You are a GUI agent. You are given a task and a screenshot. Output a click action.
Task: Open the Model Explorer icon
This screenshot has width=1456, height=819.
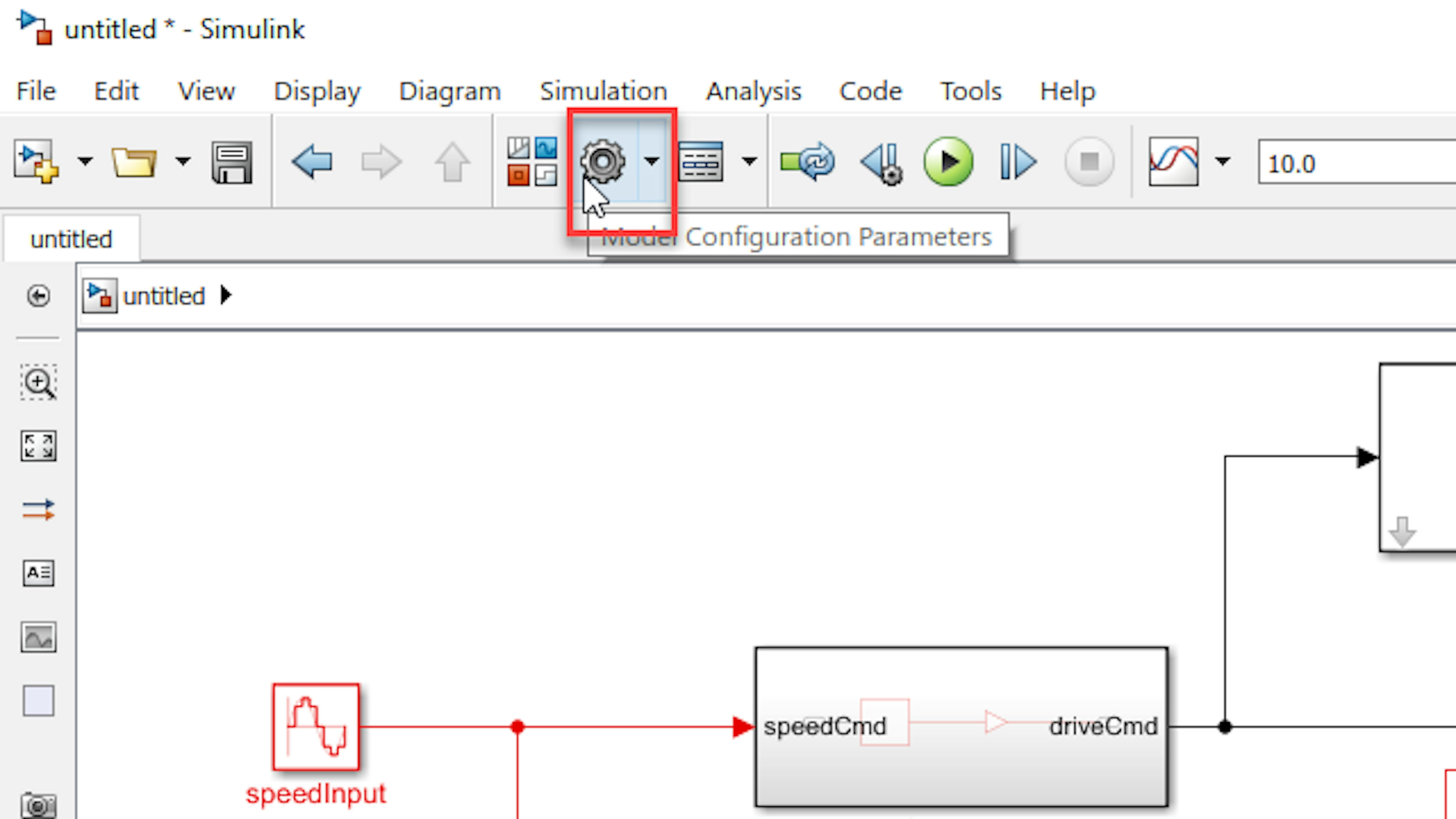[700, 162]
